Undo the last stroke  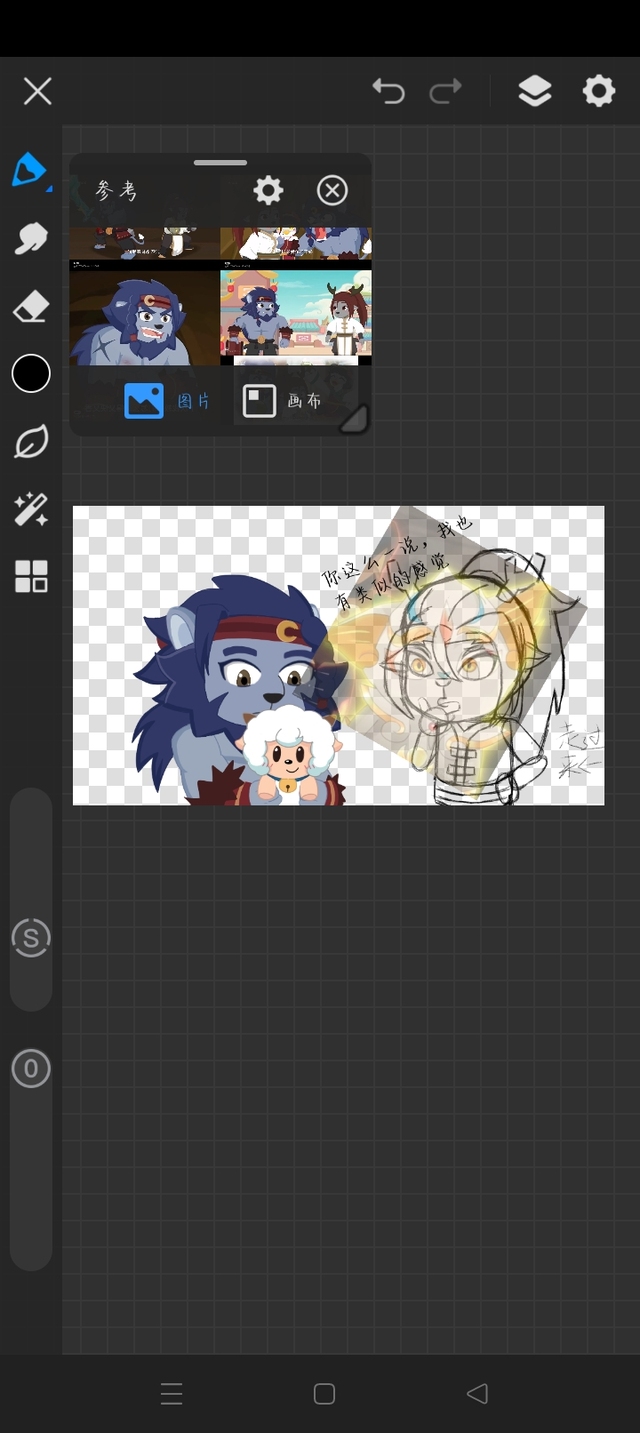(388, 92)
